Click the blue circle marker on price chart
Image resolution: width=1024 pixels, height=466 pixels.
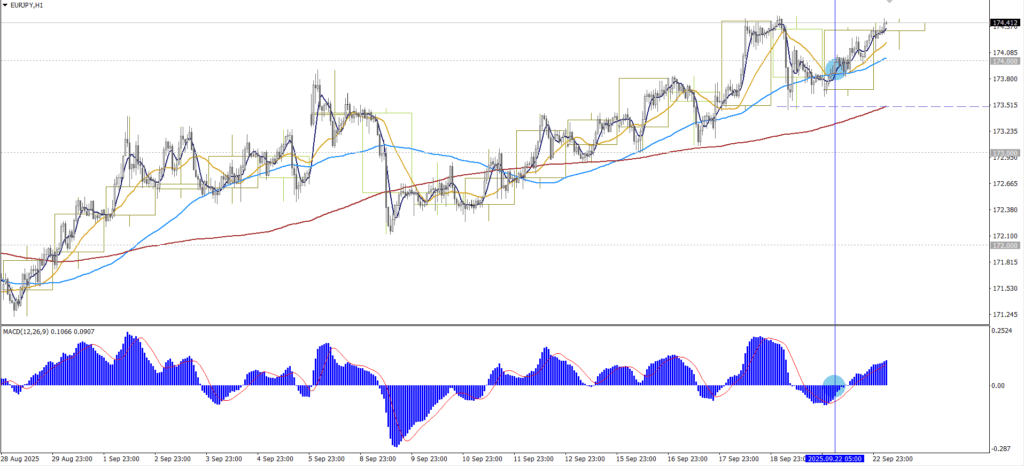point(836,68)
